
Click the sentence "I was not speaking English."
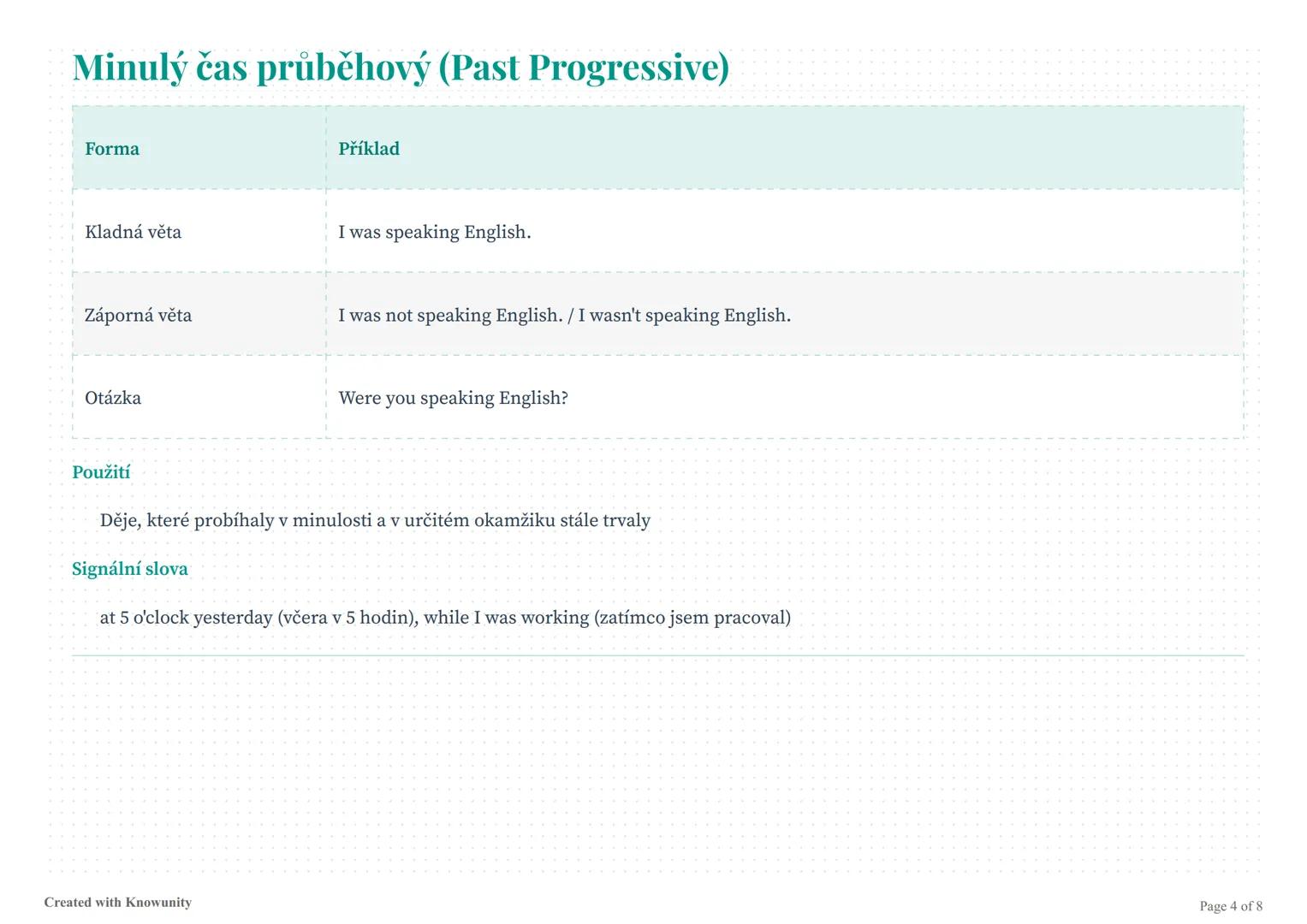(x=450, y=315)
